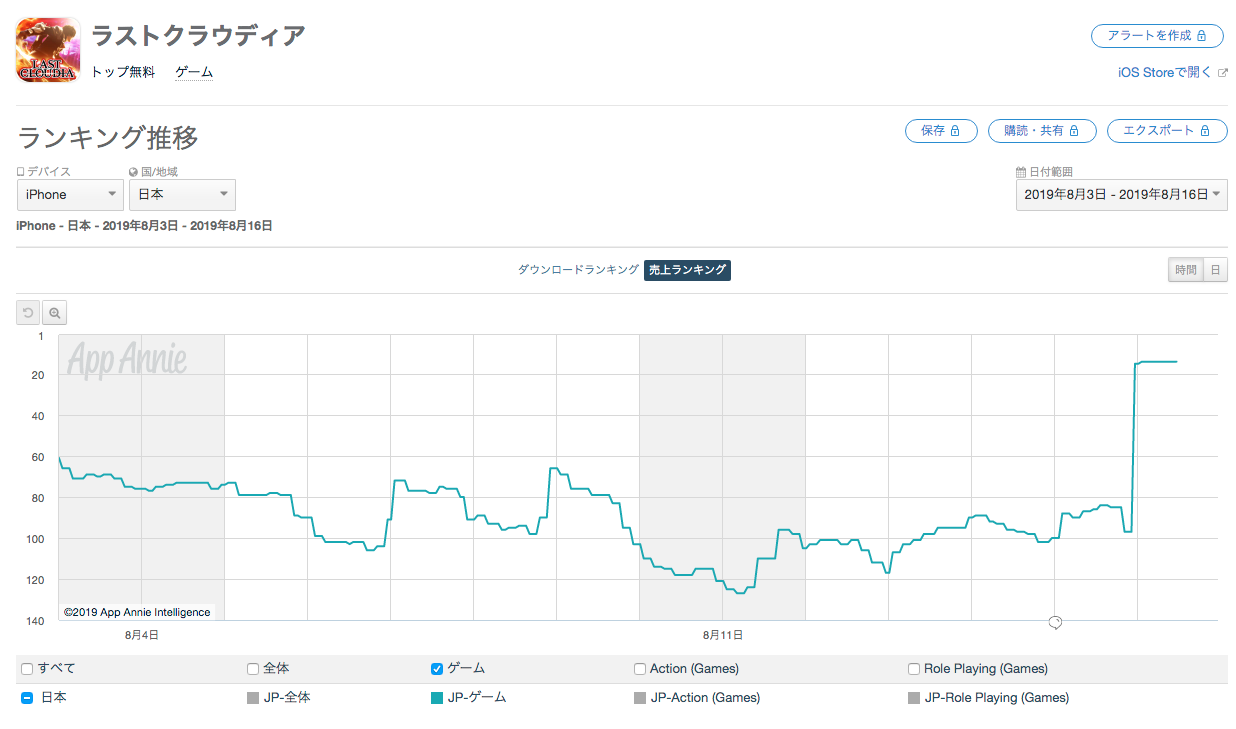
Task: Click the device icon next to デバイス
Action: click(21, 172)
